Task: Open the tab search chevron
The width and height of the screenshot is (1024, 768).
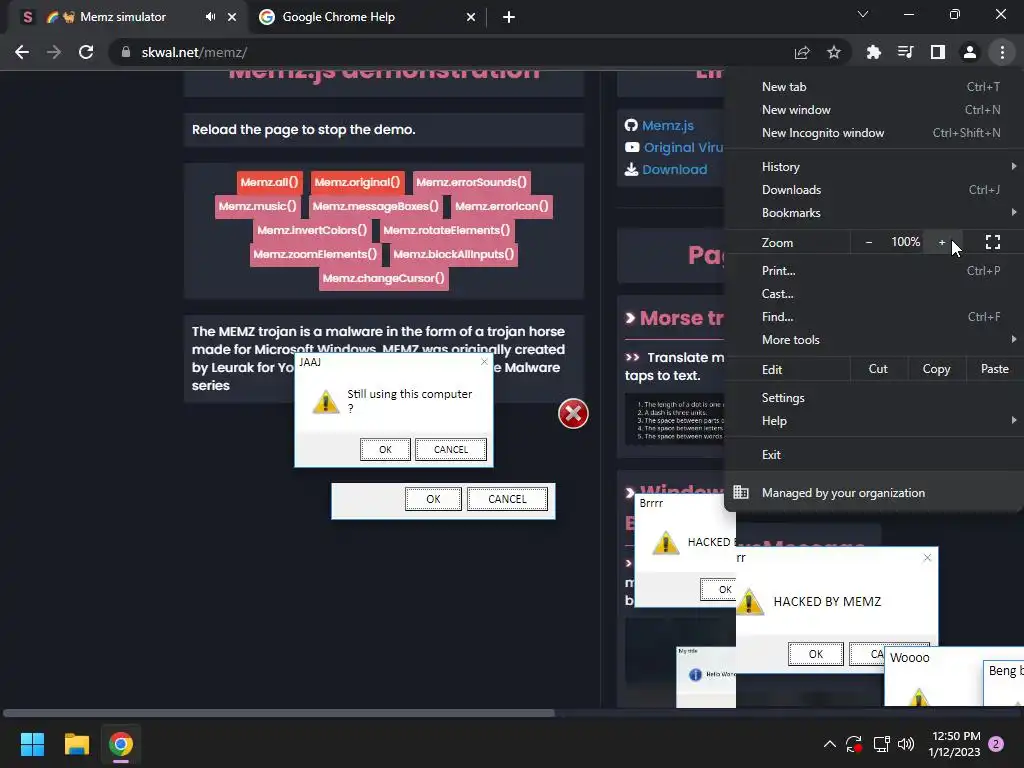Action: [x=863, y=14]
